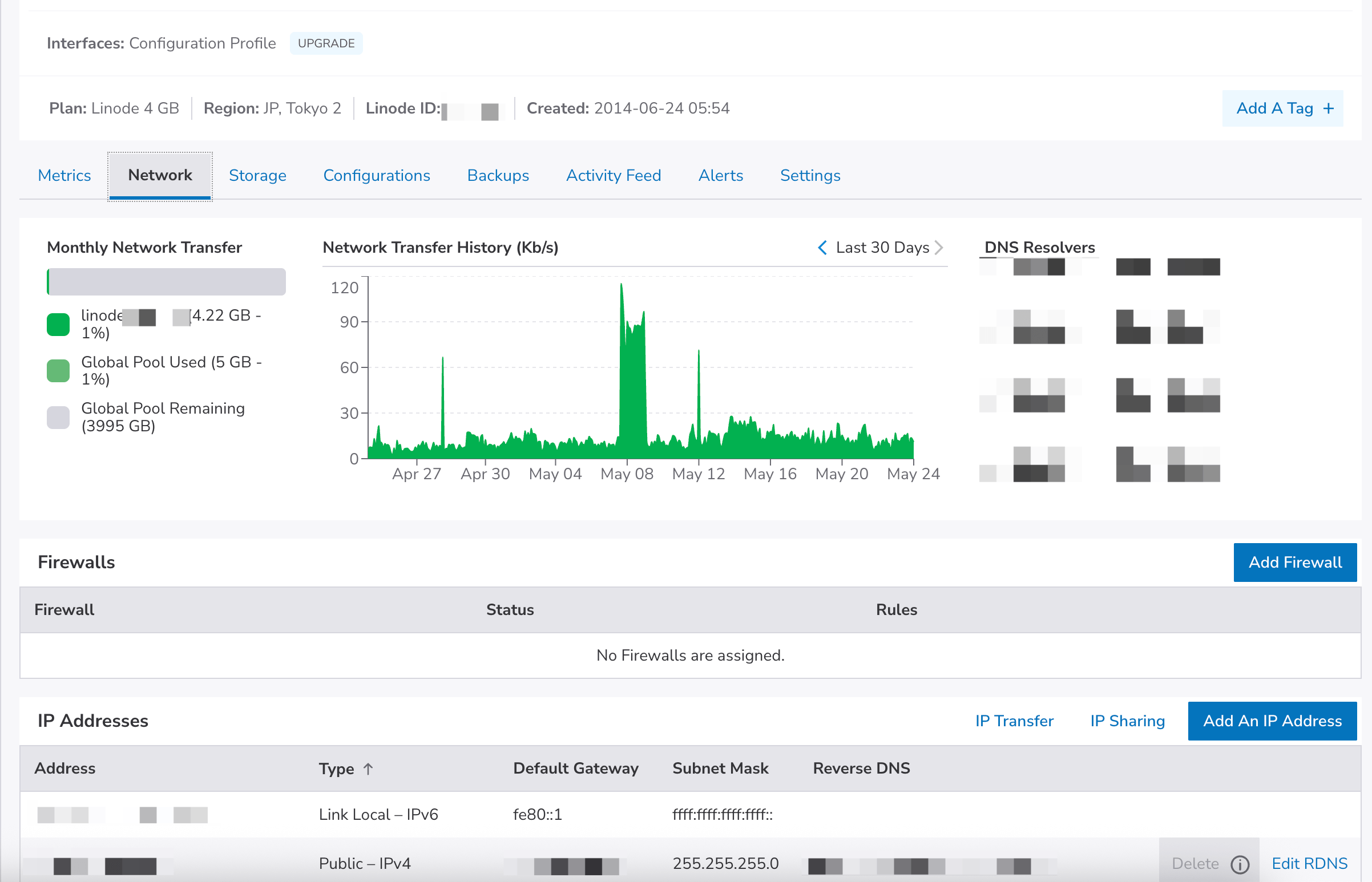This screenshot has height=882, width=1372.
Task: Open the IP Sharing link
Action: (1127, 721)
